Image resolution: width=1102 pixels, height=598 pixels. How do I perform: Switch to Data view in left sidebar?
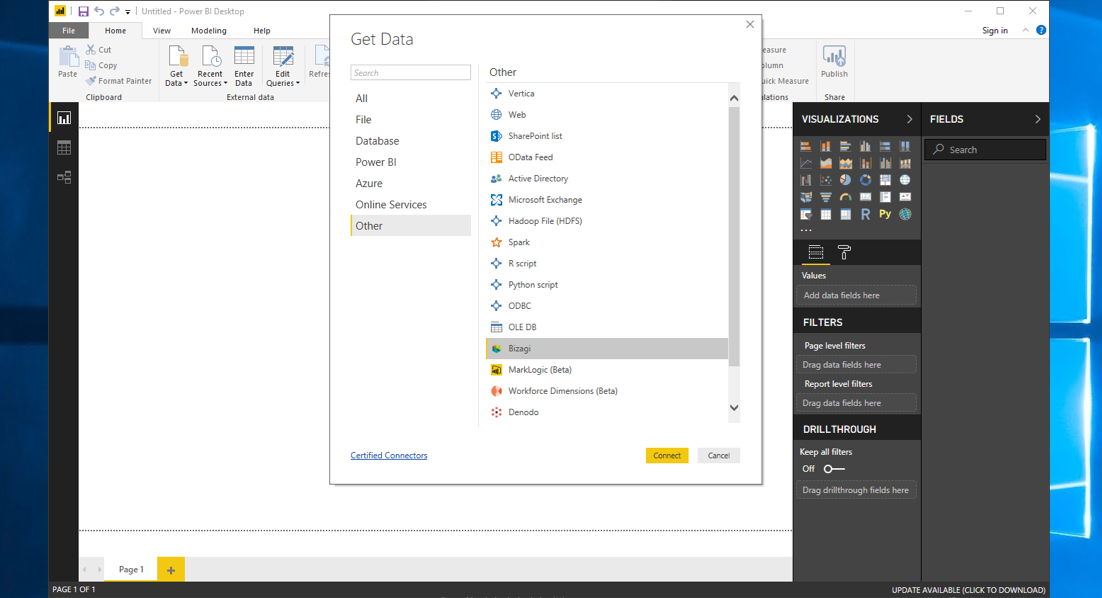pyautogui.click(x=64, y=148)
